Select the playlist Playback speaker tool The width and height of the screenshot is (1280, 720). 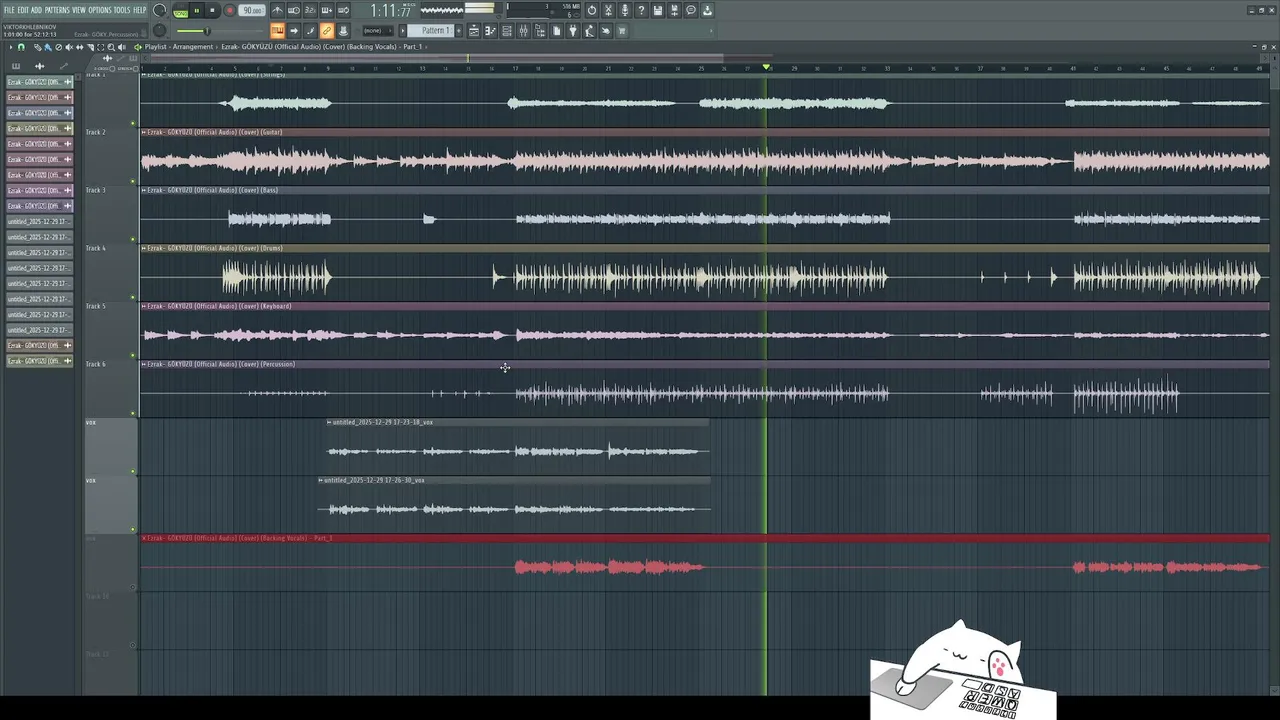coord(122,47)
